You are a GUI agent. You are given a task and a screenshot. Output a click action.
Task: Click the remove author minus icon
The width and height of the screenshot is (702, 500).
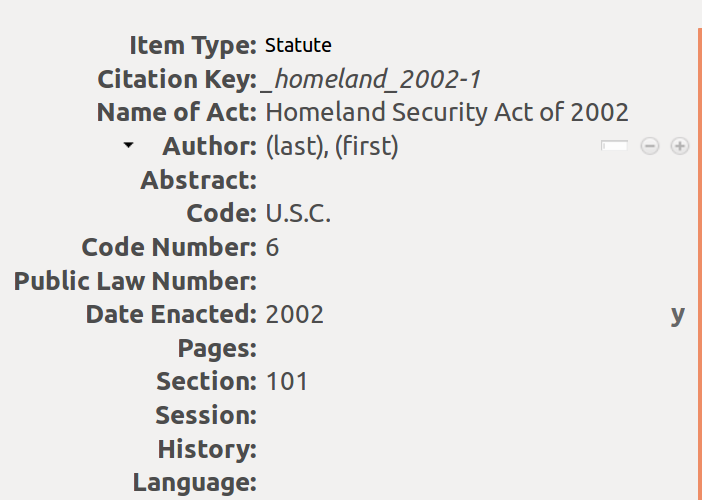[x=650, y=147]
